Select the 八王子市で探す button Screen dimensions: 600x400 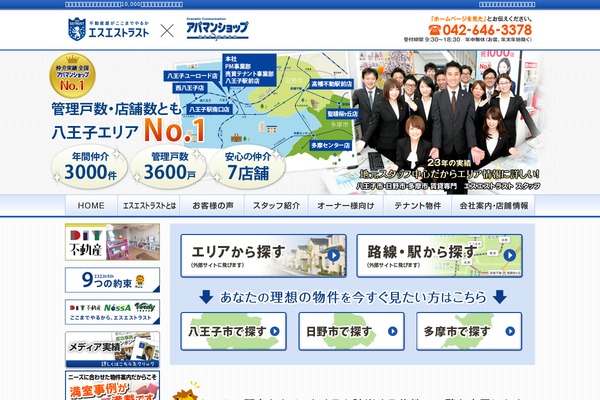pyautogui.click(x=233, y=331)
